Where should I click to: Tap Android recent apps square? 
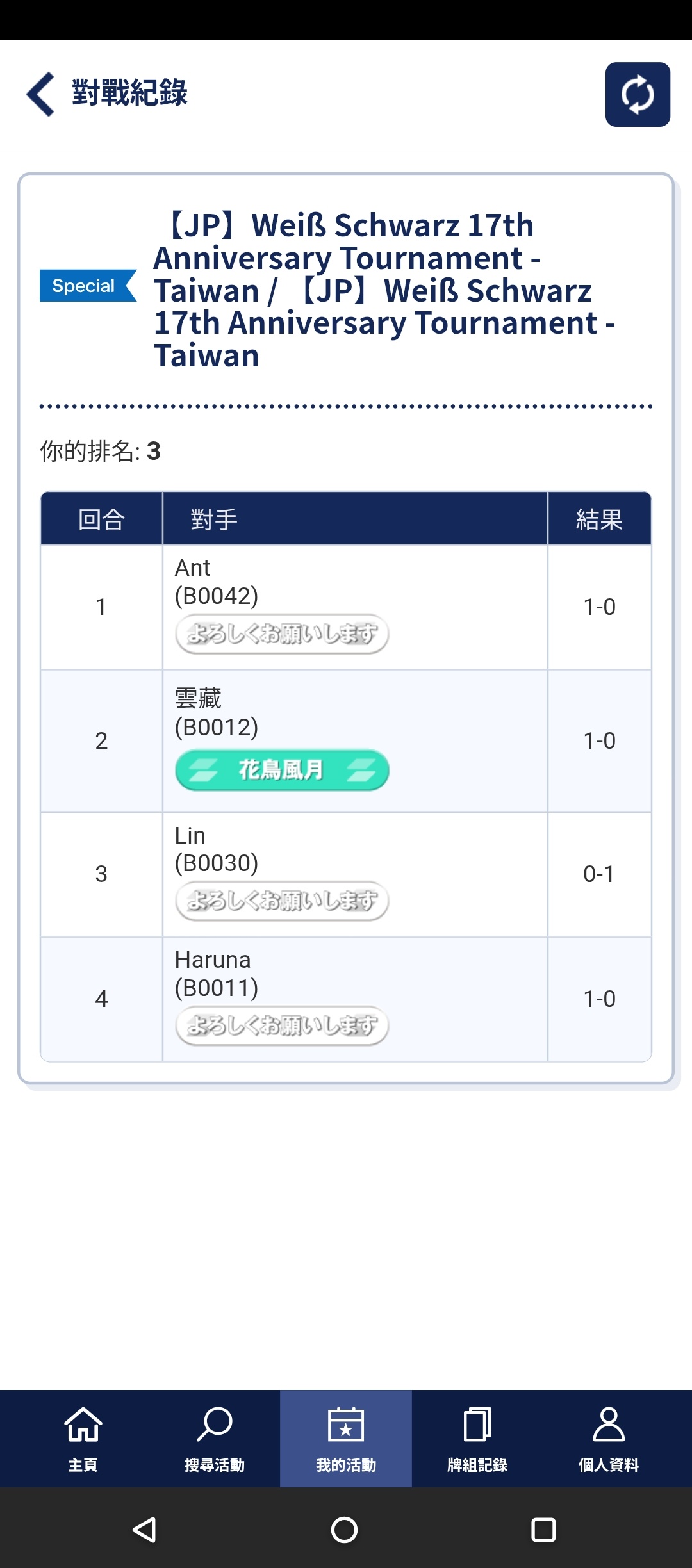tap(543, 1530)
